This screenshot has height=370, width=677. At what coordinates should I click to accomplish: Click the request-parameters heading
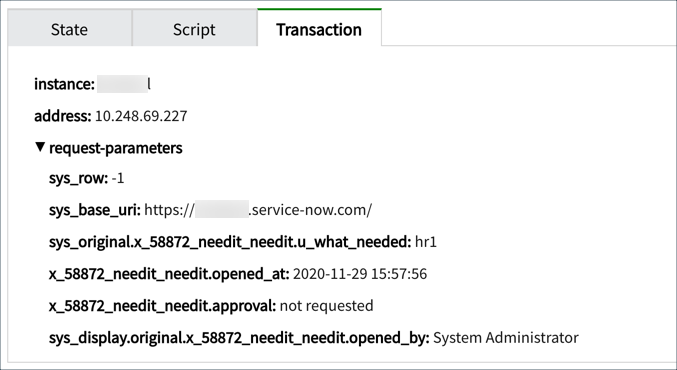[x=116, y=148]
